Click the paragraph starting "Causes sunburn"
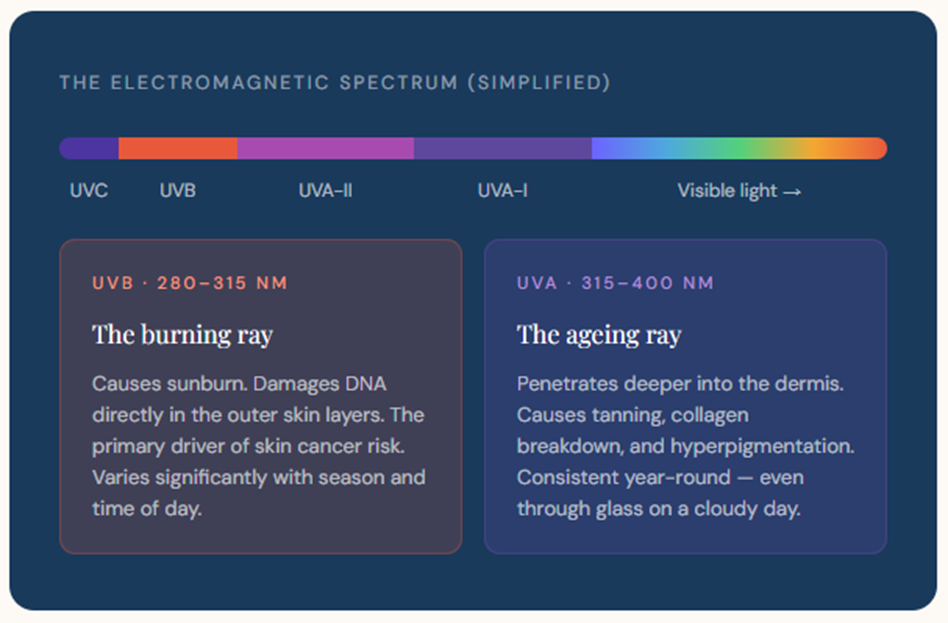 point(258,446)
